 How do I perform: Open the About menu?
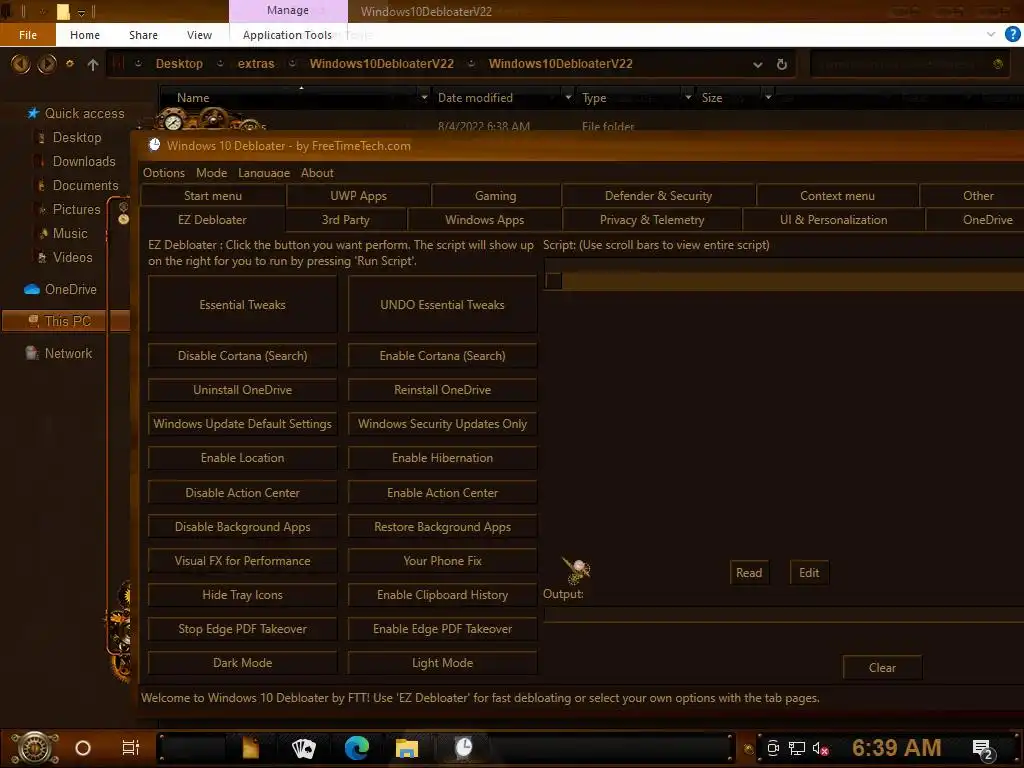click(x=317, y=173)
